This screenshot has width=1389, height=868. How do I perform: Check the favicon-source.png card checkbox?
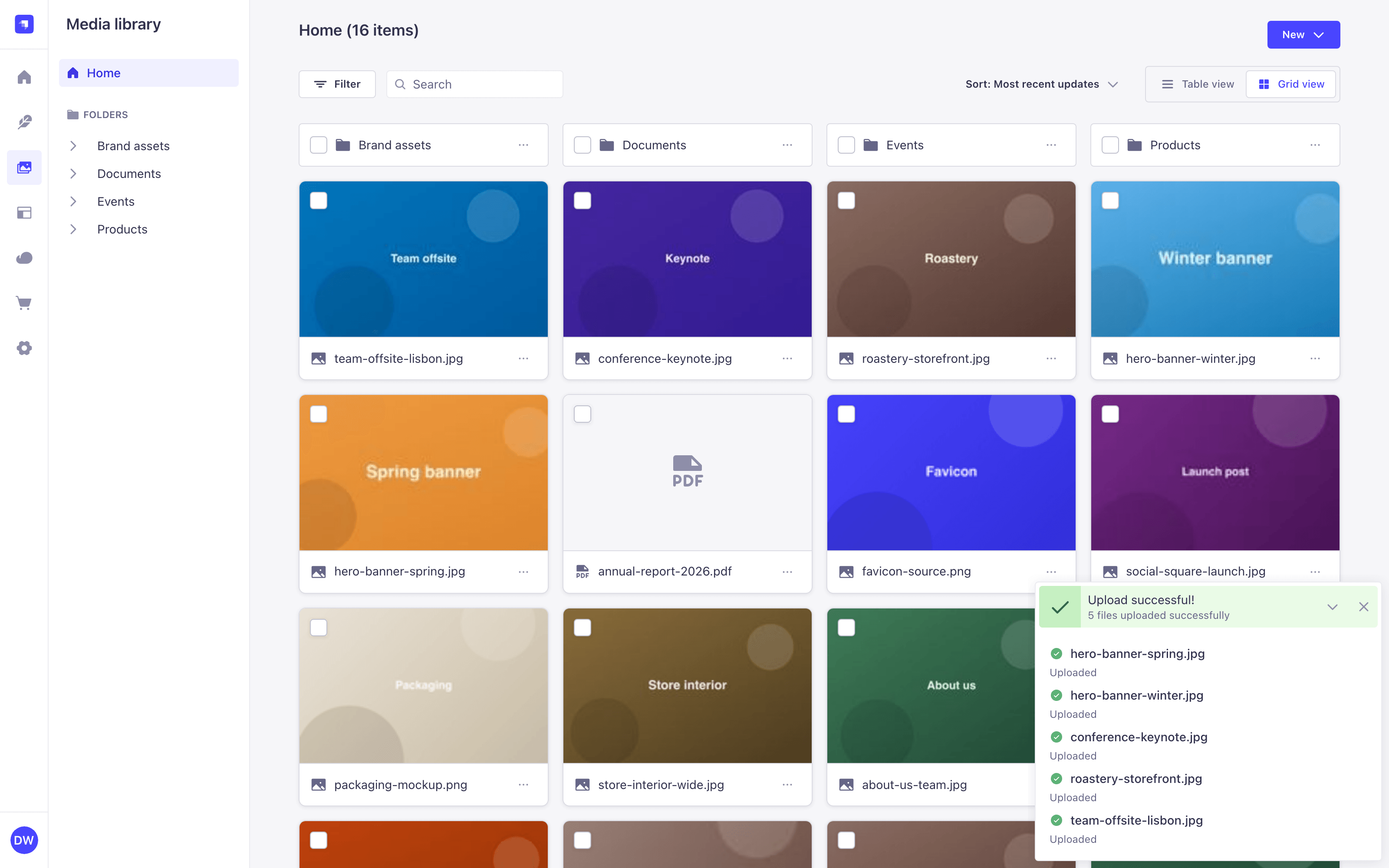point(846,414)
